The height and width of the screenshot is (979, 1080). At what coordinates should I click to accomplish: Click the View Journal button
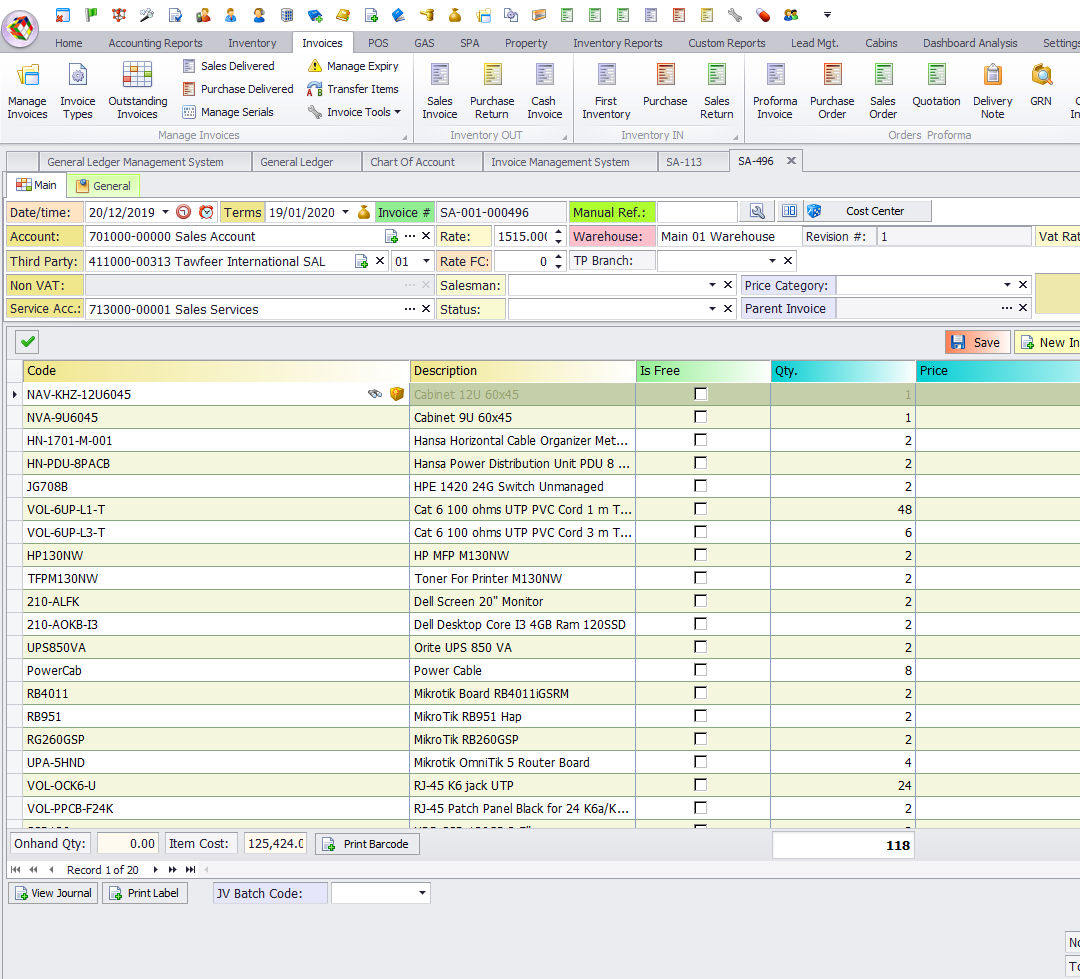tap(53, 893)
